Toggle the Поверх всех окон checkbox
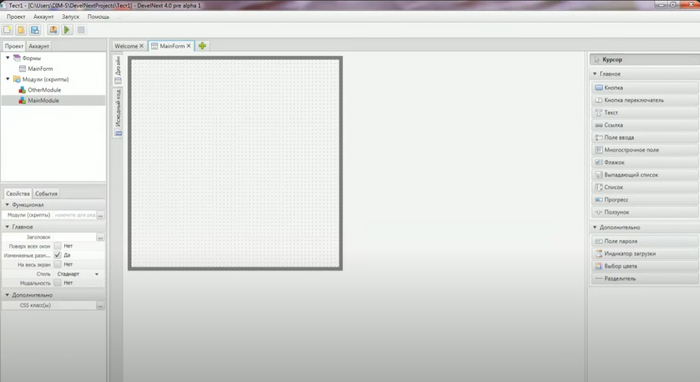Viewport: 700px width, 382px height. [x=58, y=246]
